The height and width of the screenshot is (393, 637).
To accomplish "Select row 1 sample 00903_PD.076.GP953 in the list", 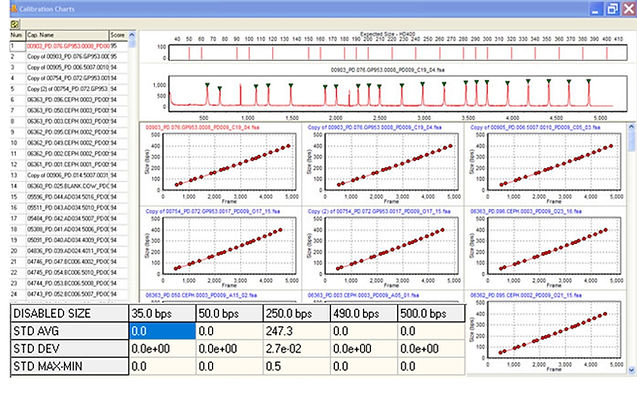I will tap(69, 46).
